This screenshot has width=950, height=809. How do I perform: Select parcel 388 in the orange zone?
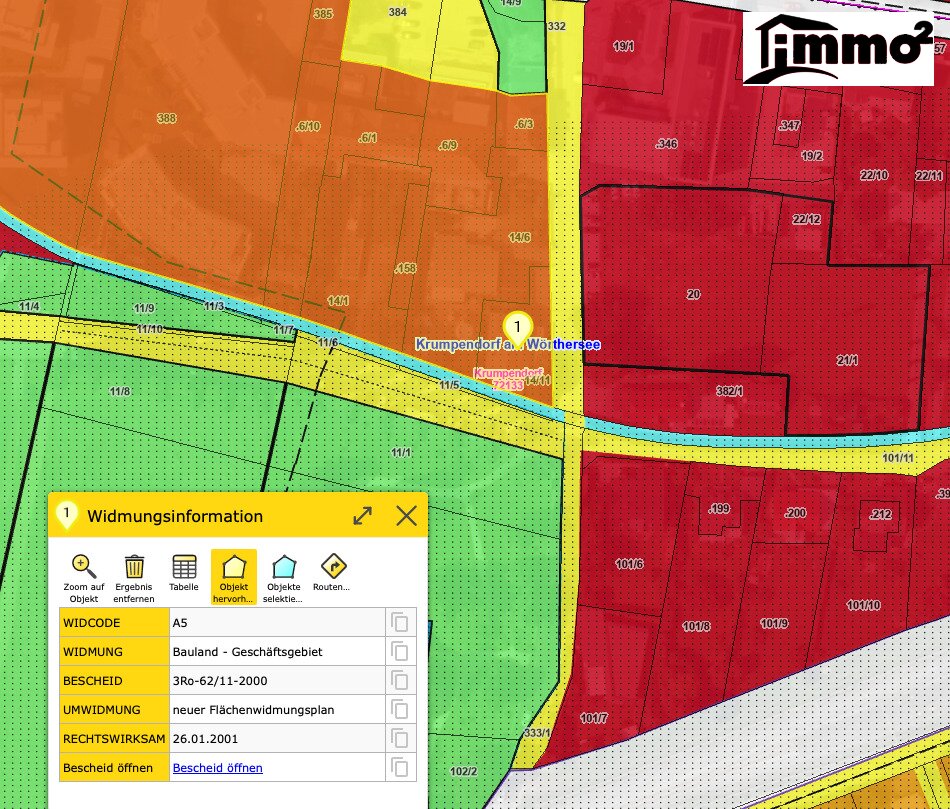point(167,118)
